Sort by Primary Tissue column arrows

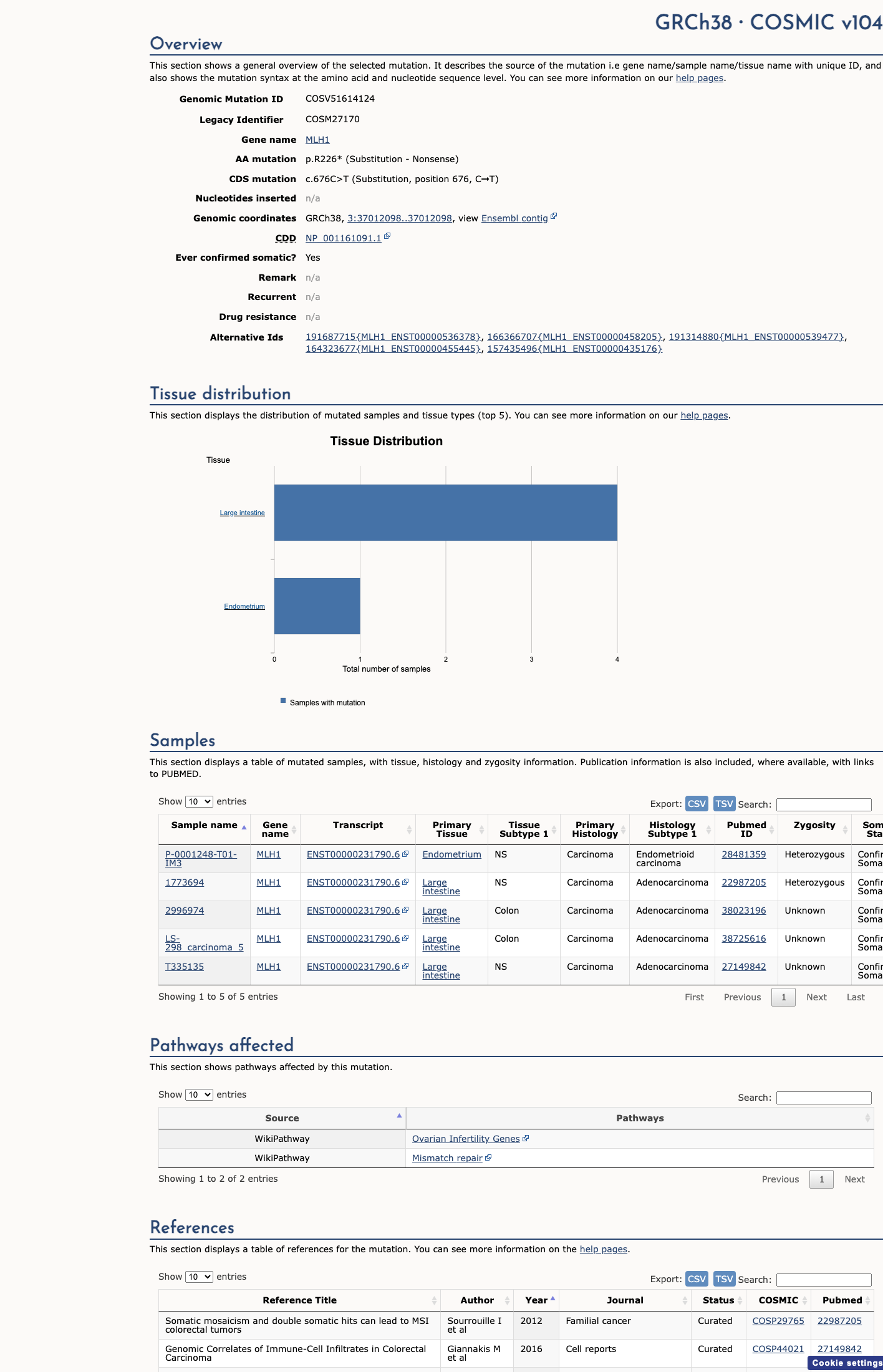[x=481, y=829]
